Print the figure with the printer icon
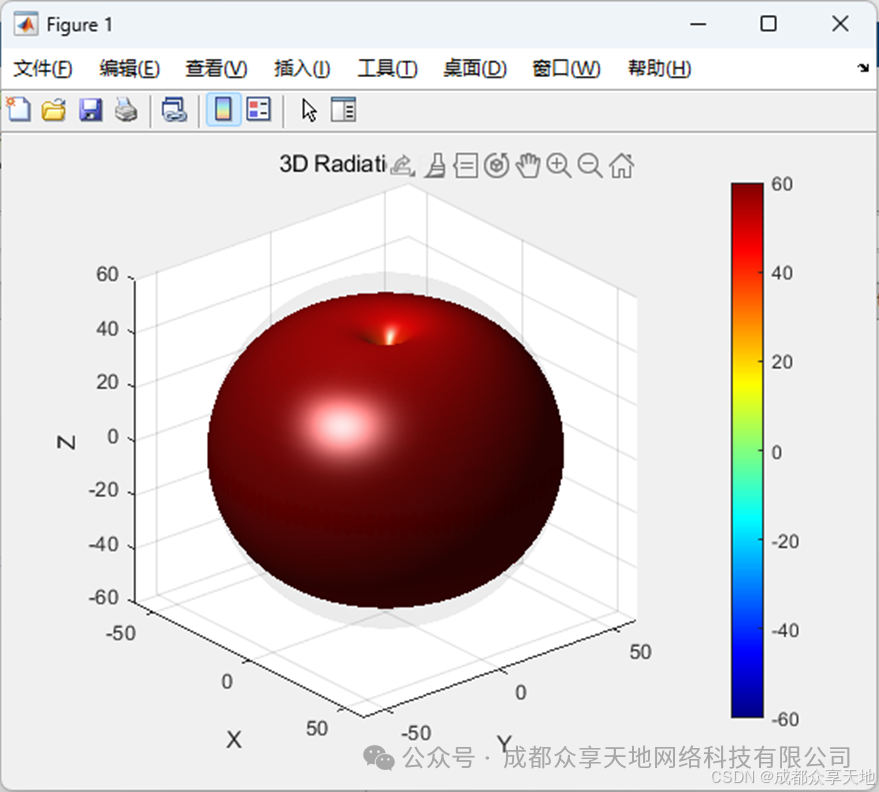 pyautogui.click(x=126, y=110)
